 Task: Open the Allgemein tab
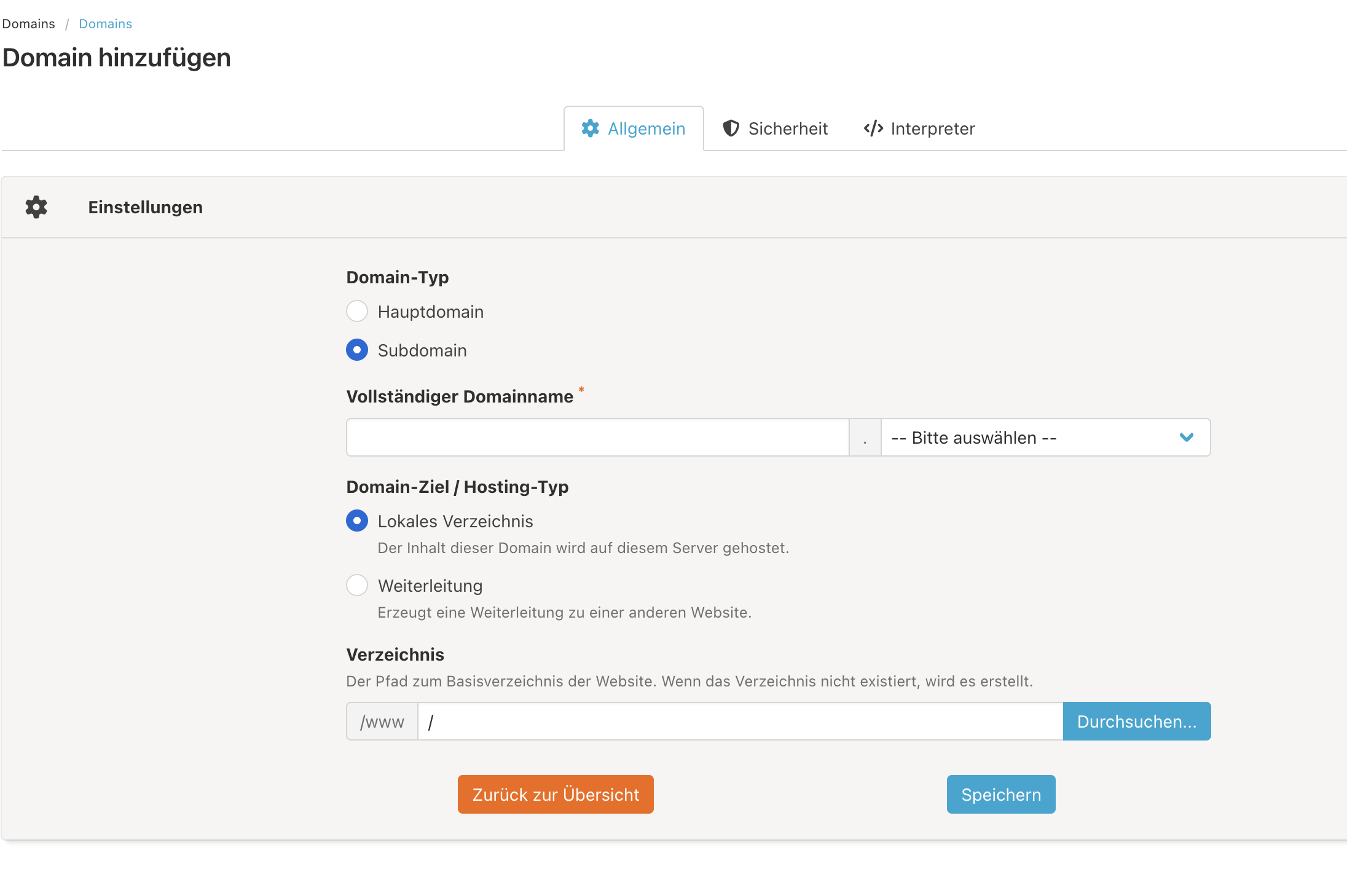[x=634, y=128]
